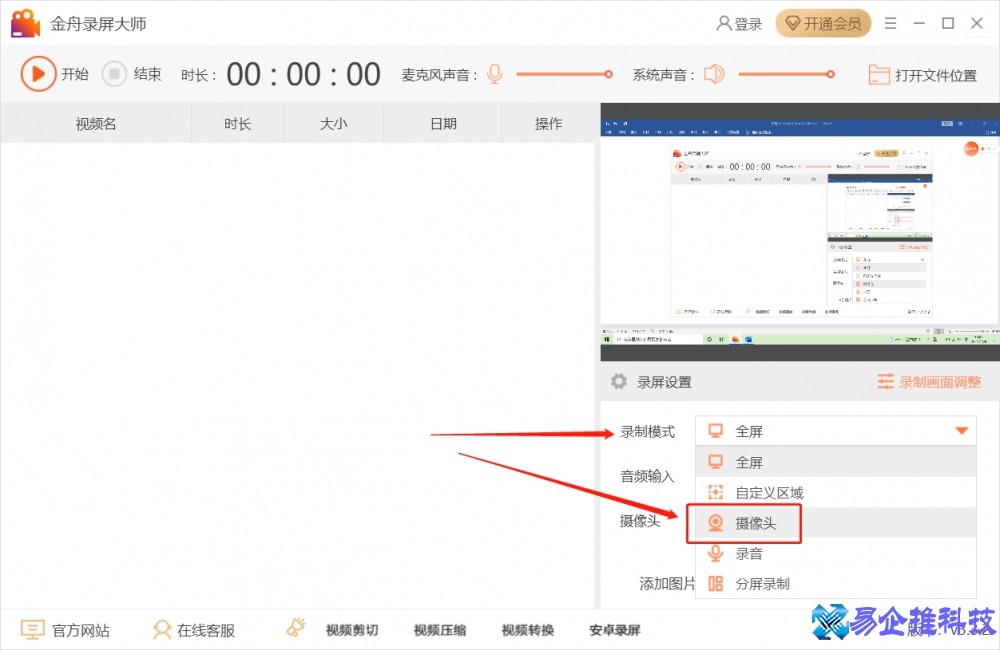Click the 安卓录屏 icon
Viewport: 1000px width, 650px height.
pos(615,630)
